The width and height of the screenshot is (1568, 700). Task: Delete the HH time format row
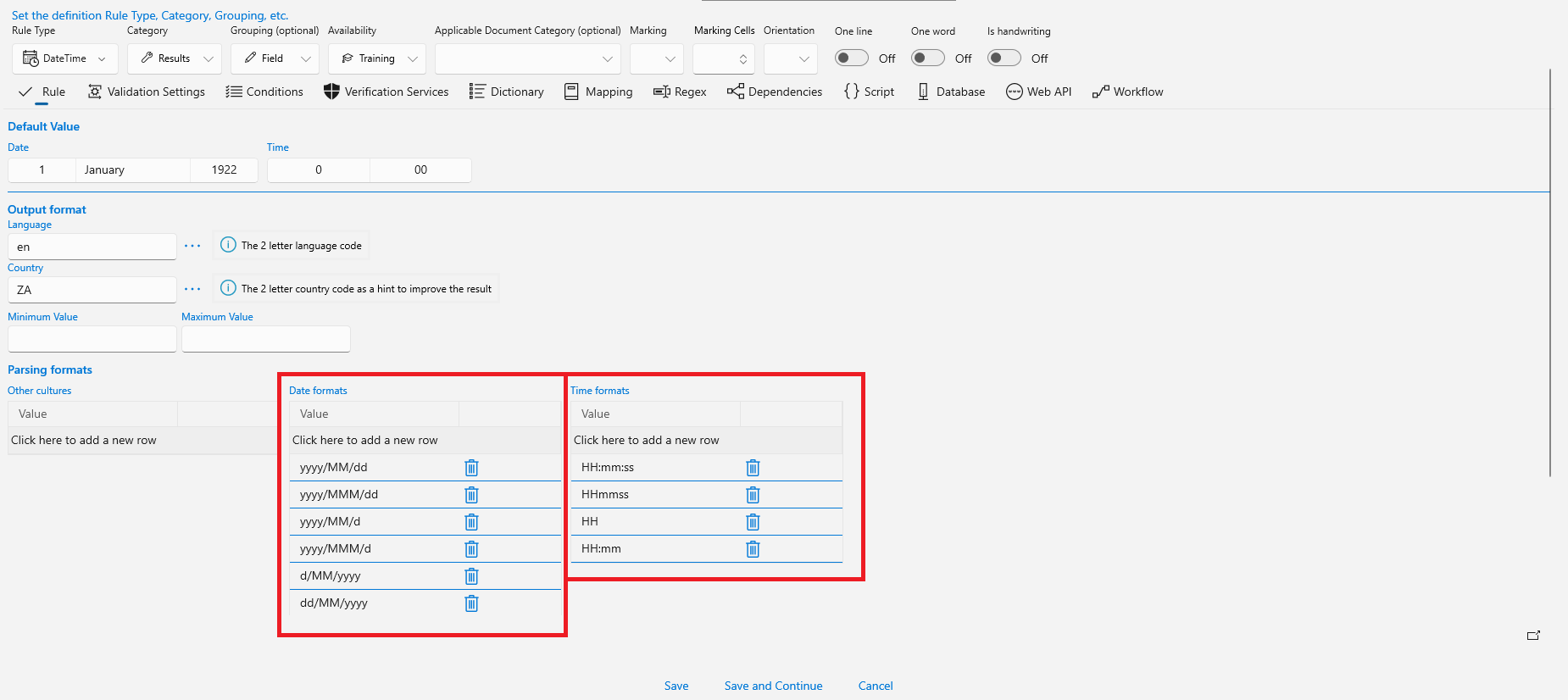753,522
